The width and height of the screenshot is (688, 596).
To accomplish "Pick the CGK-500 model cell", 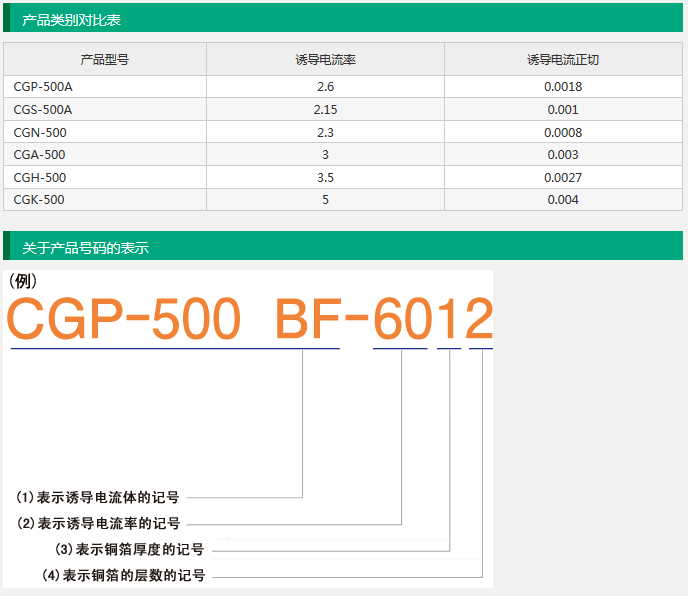I will click(x=40, y=200).
